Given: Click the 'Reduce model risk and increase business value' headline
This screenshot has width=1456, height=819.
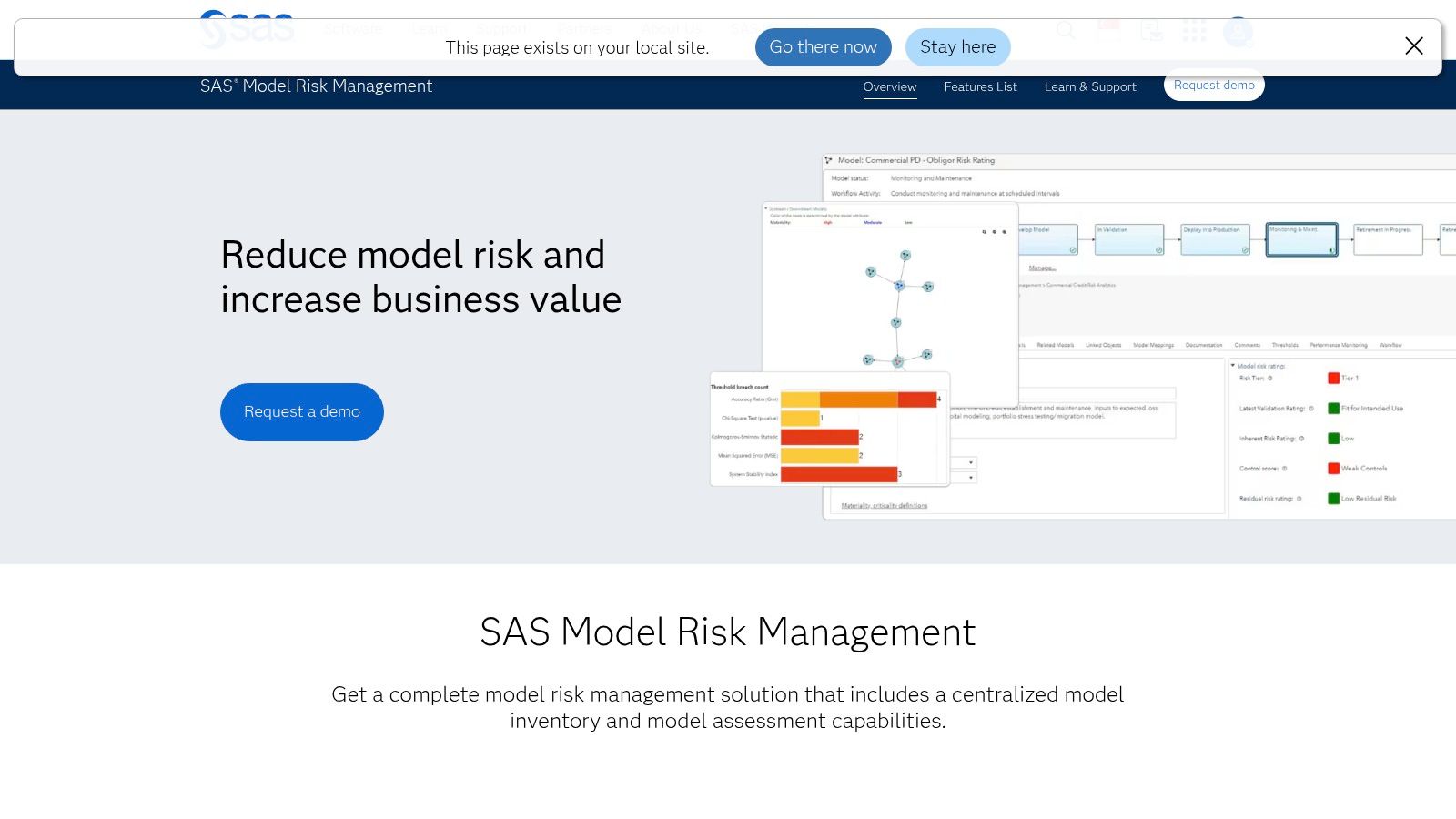Looking at the screenshot, I should (x=420, y=278).
